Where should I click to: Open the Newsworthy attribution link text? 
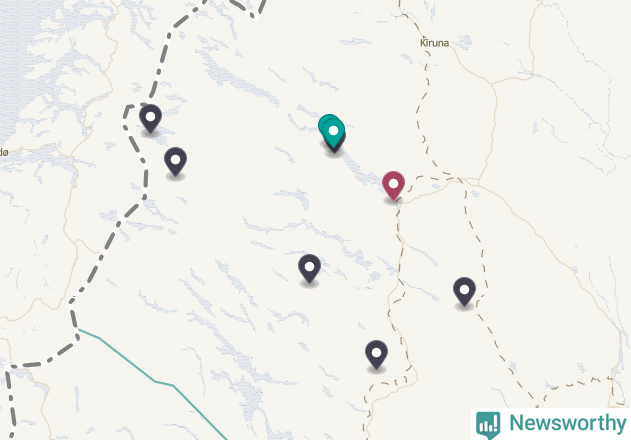coord(567,423)
